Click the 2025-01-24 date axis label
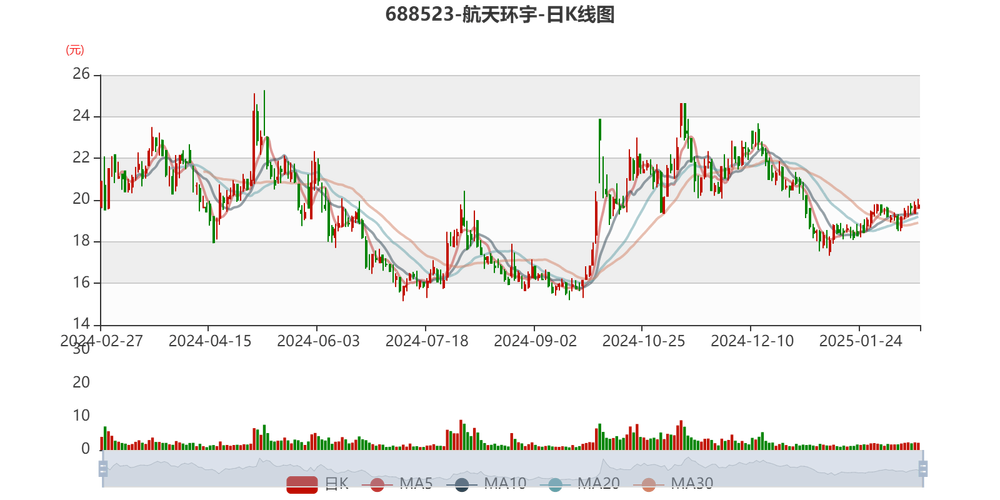 (x=861, y=341)
